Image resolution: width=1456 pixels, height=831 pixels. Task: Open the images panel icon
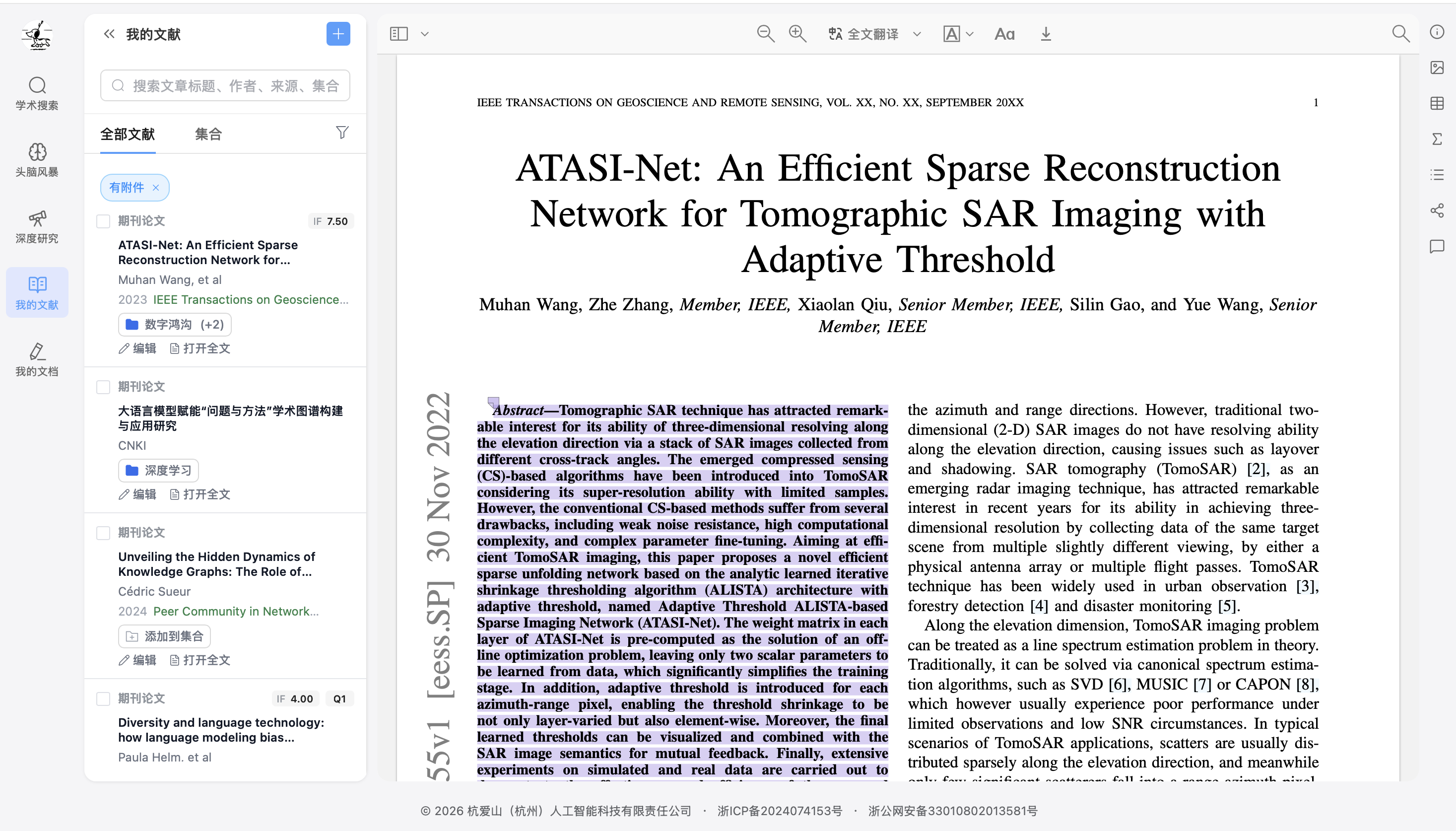coord(1437,68)
